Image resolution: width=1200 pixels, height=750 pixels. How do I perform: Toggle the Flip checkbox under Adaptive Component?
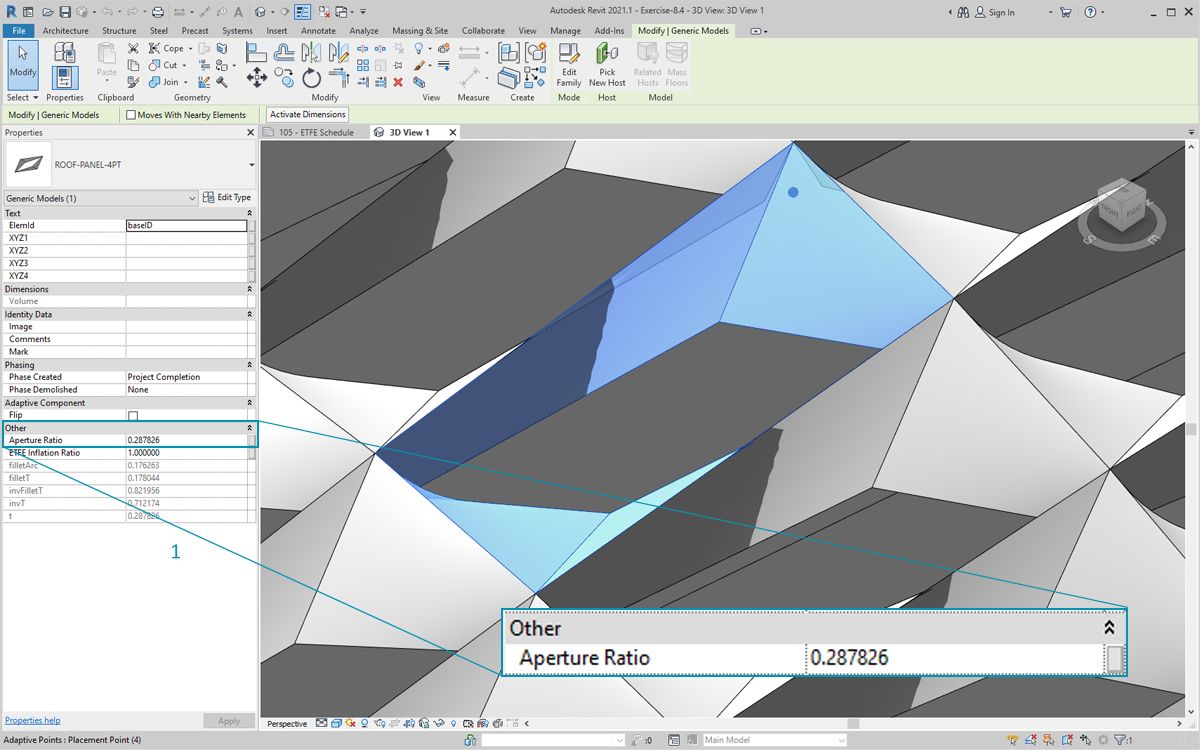(133, 415)
